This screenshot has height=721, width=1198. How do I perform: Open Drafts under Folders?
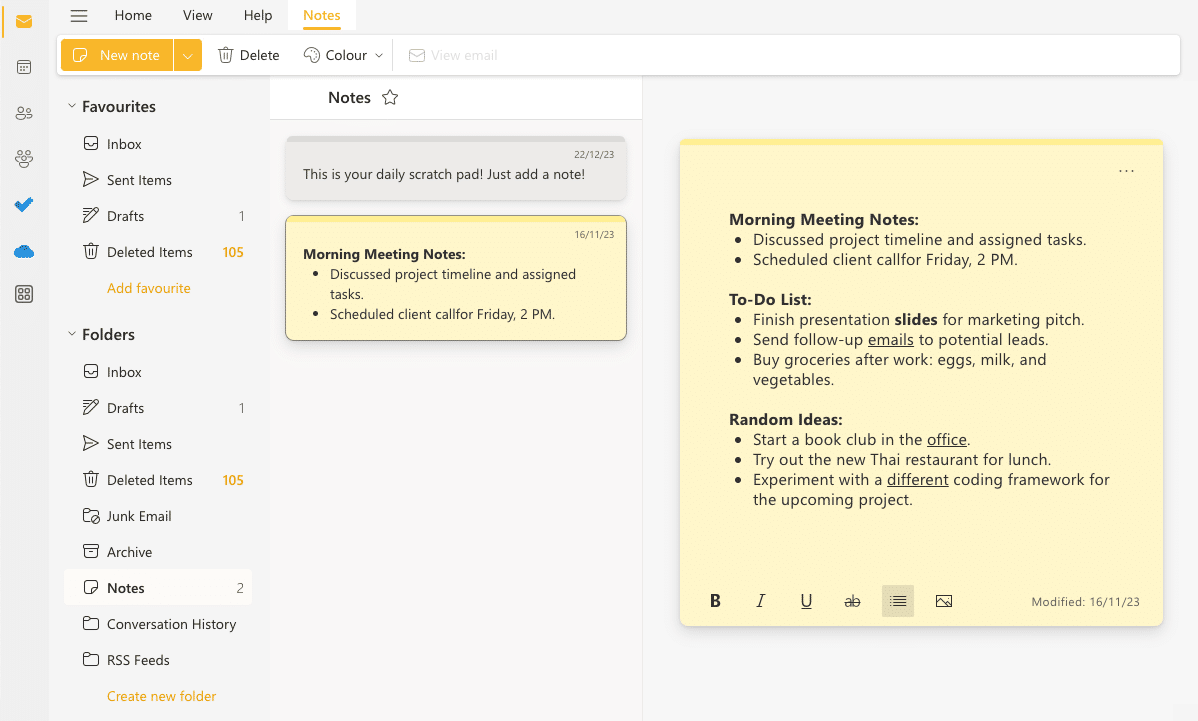[158, 407]
